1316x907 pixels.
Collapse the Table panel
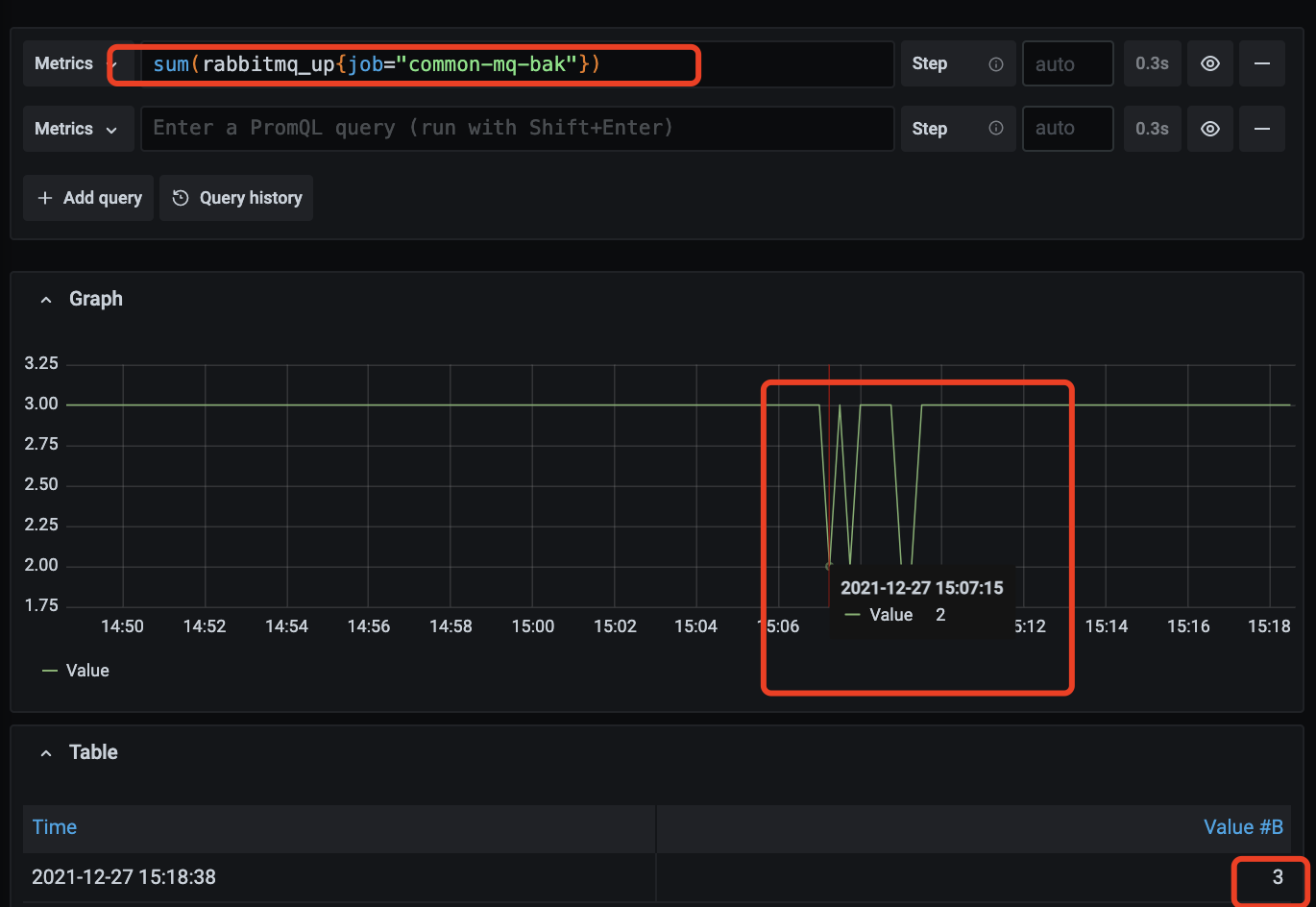click(46, 753)
